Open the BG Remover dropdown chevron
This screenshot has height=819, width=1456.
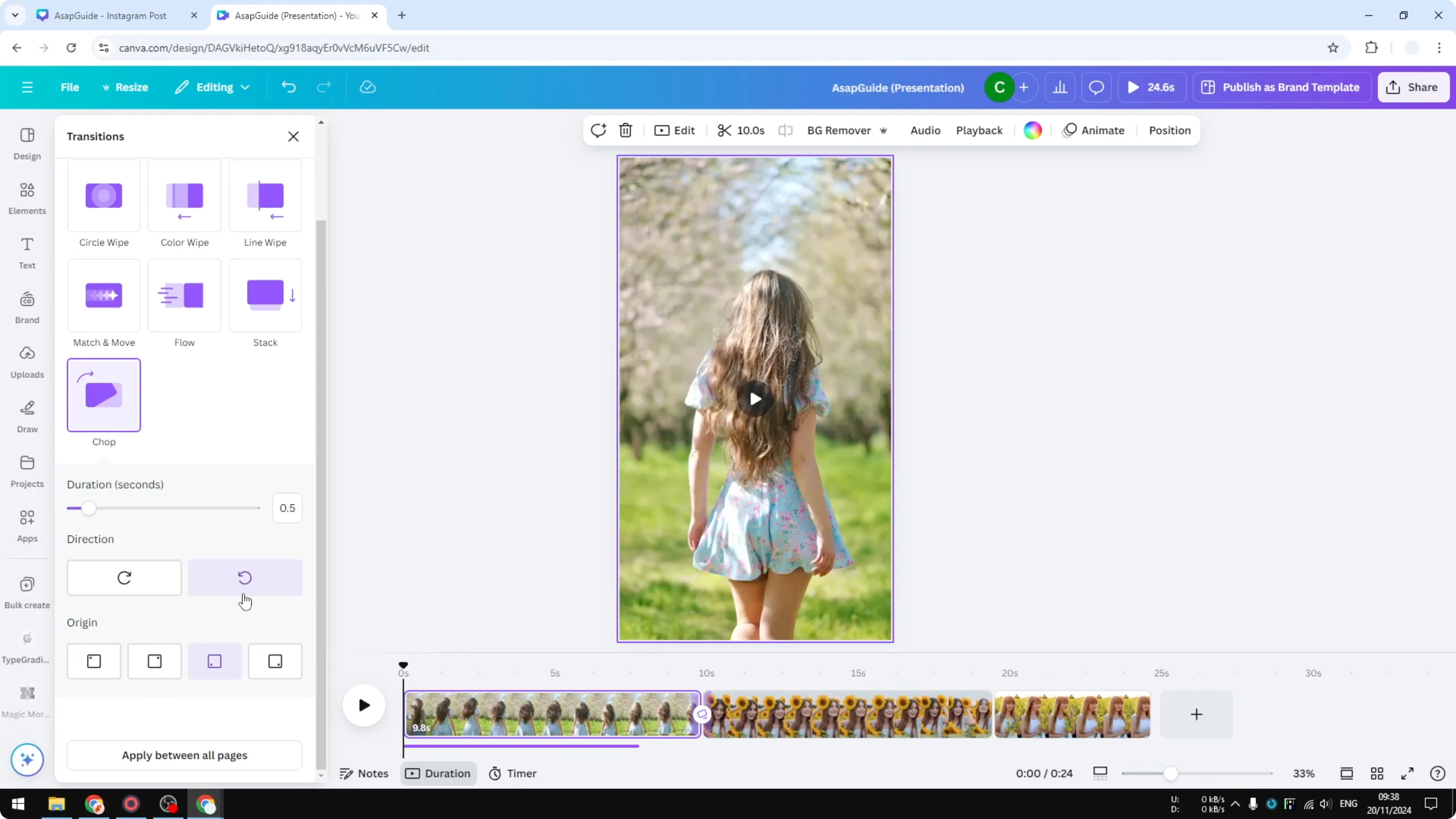click(883, 130)
